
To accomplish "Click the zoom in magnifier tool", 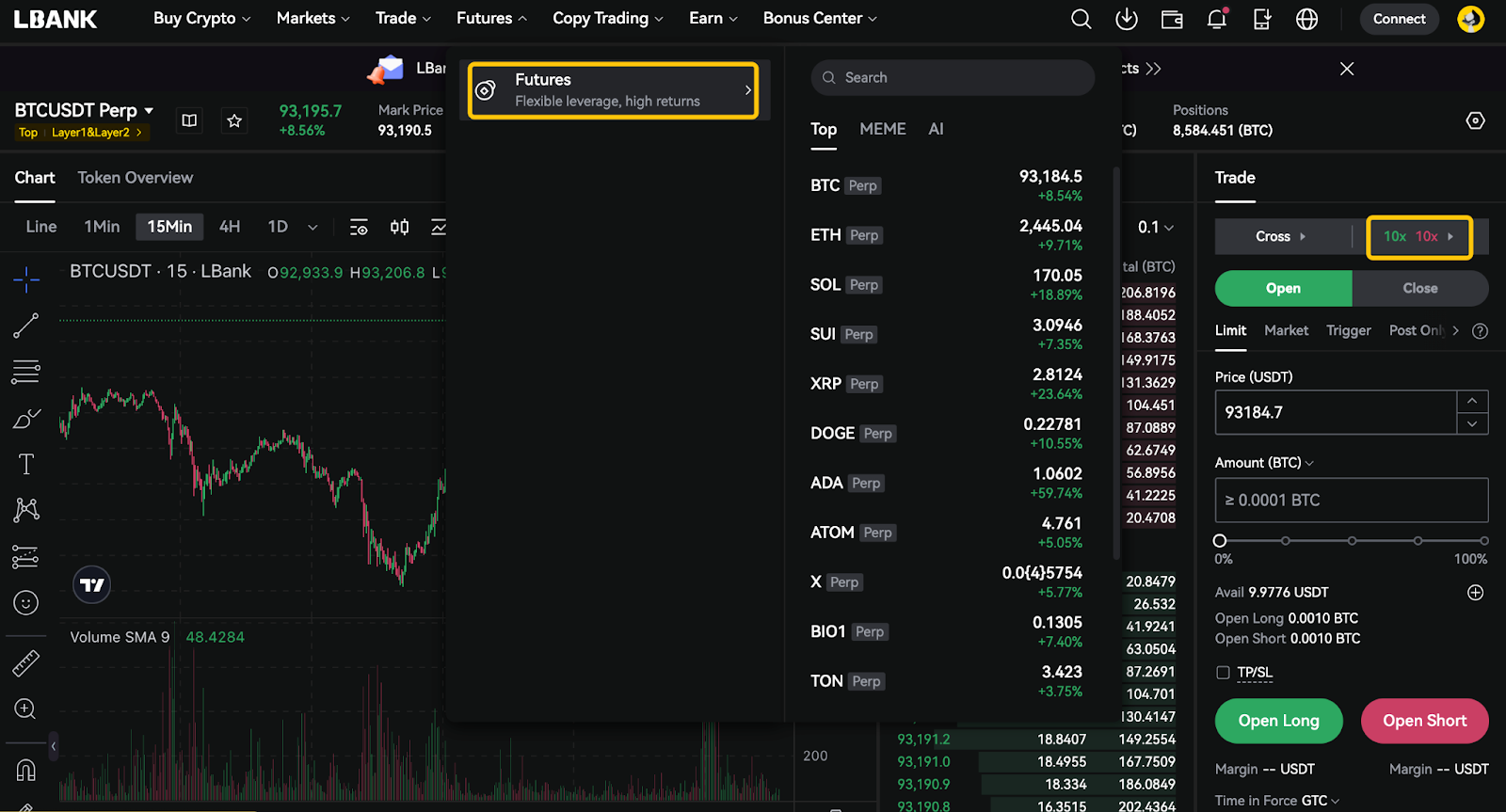I will [x=25, y=709].
